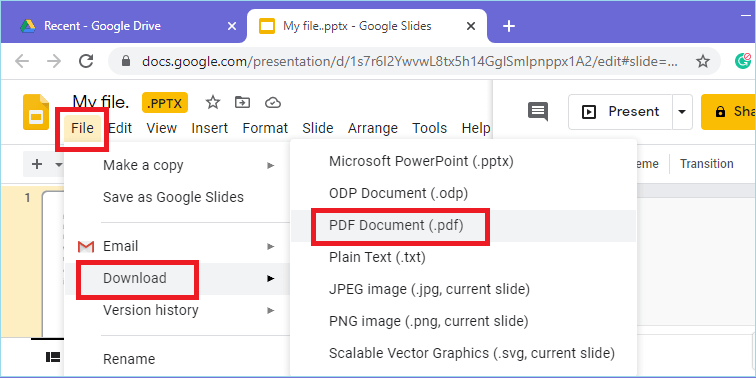Viewport: 756px width, 378px height.
Task: Click the Present button
Action: [x=621, y=112]
